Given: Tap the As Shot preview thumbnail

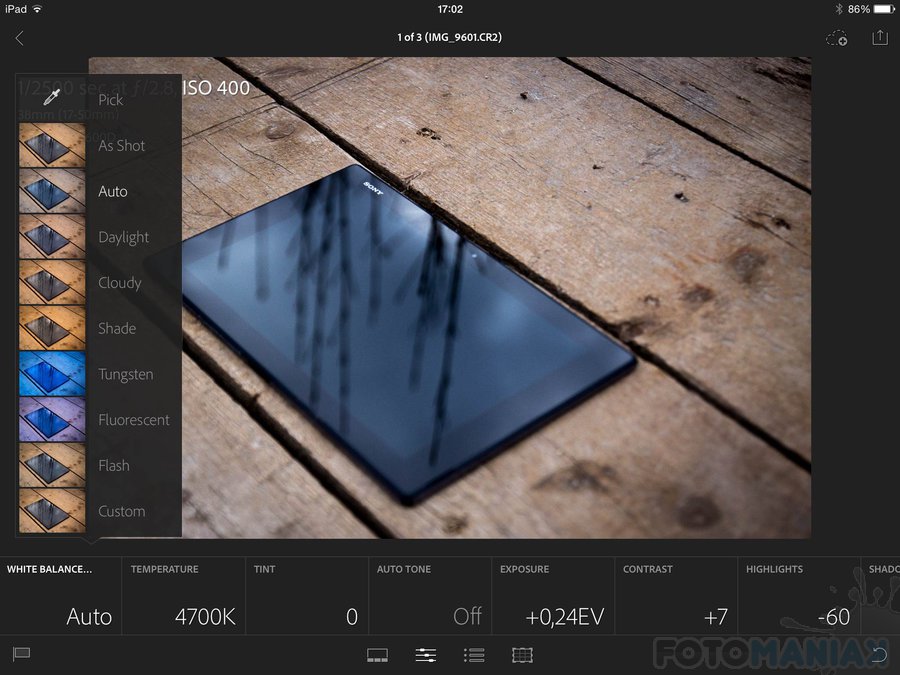Looking at the screenshot, I should (x=52, y=145).
